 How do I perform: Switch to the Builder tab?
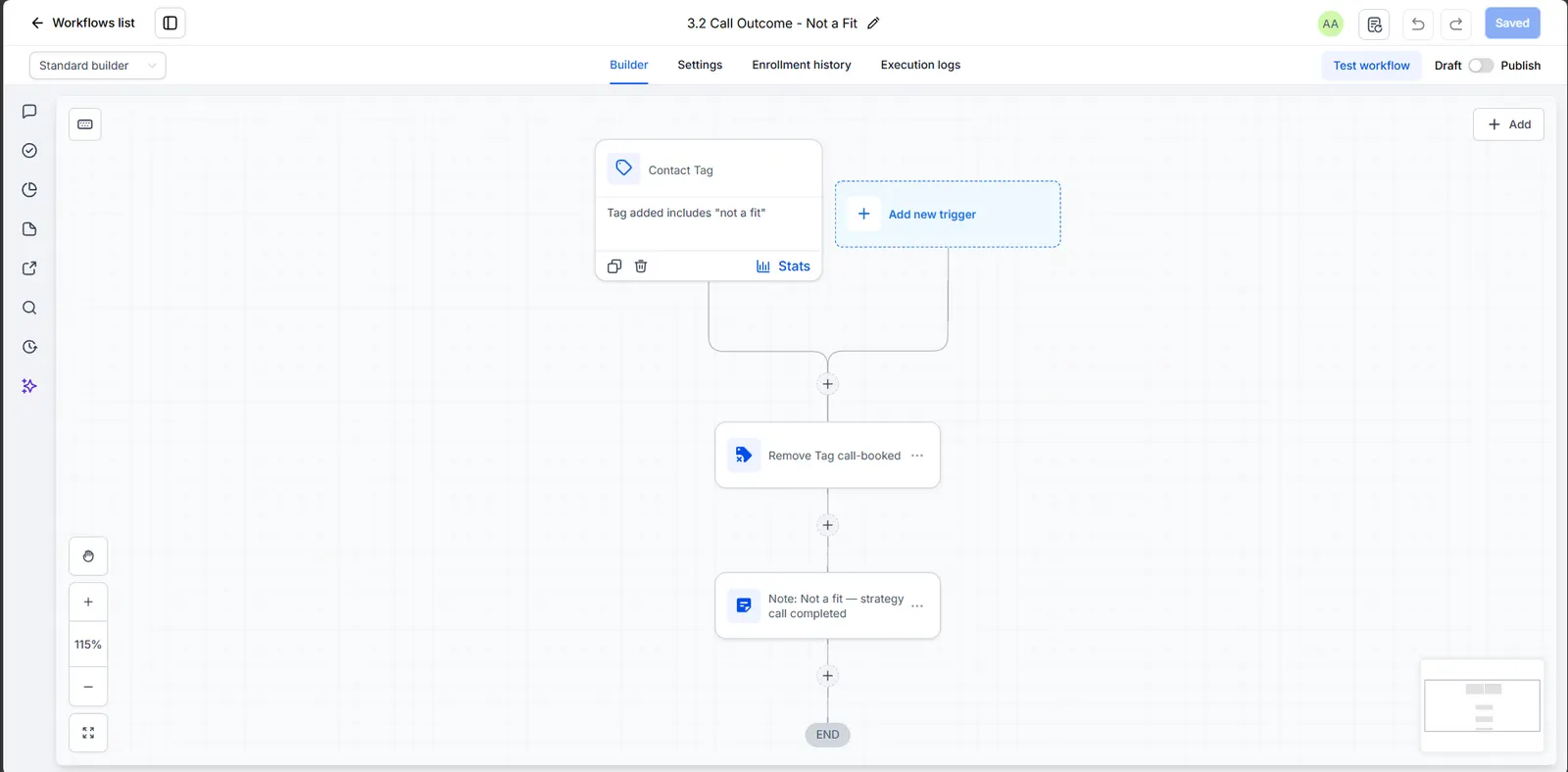click(x=629, y=65)
